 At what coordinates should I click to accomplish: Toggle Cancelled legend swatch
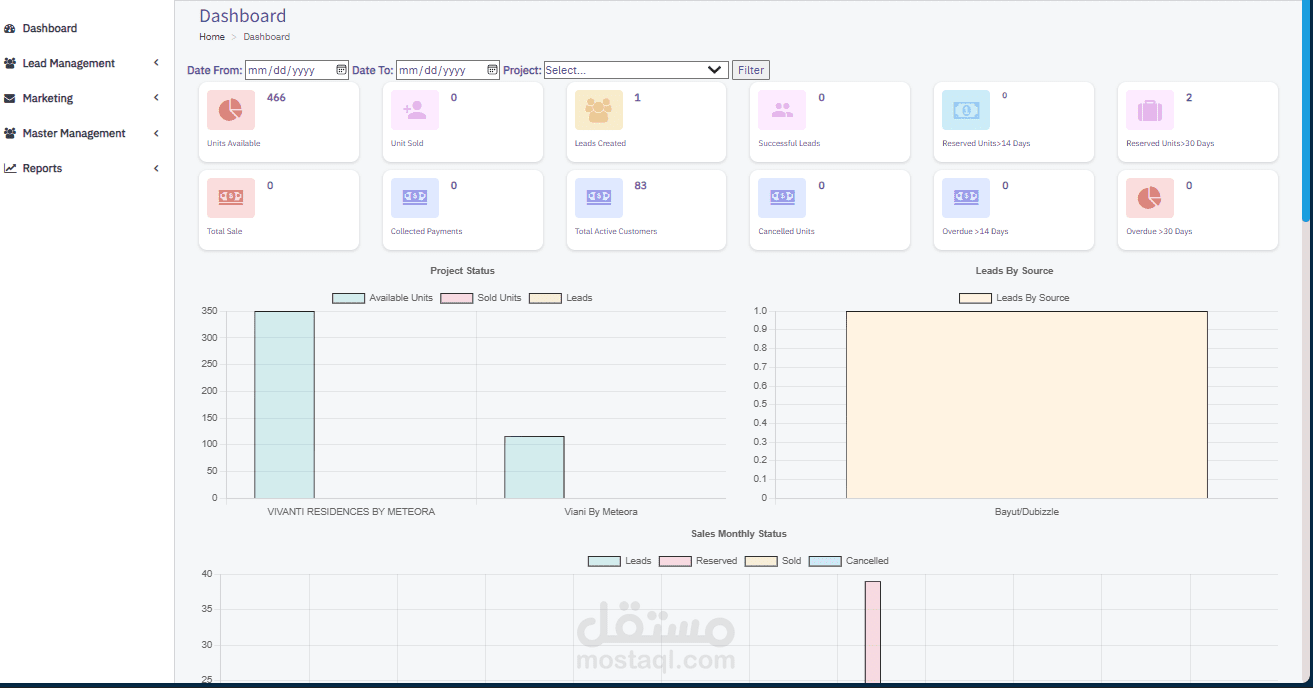(825, 561)
